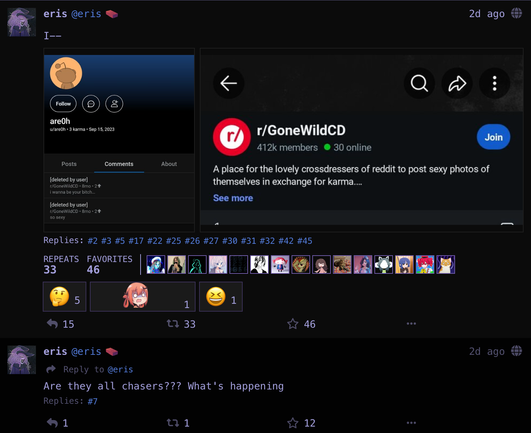Click the 'Reply to @eris' link
Viewport: 531px width, 433px height.
tap(90, 369)
